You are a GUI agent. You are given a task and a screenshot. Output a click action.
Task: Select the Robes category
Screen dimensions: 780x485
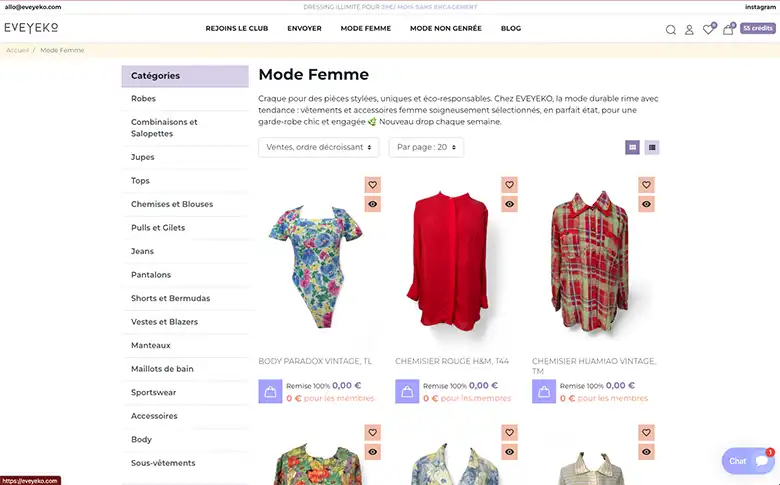pyautogui.click(x=142, y=99)
